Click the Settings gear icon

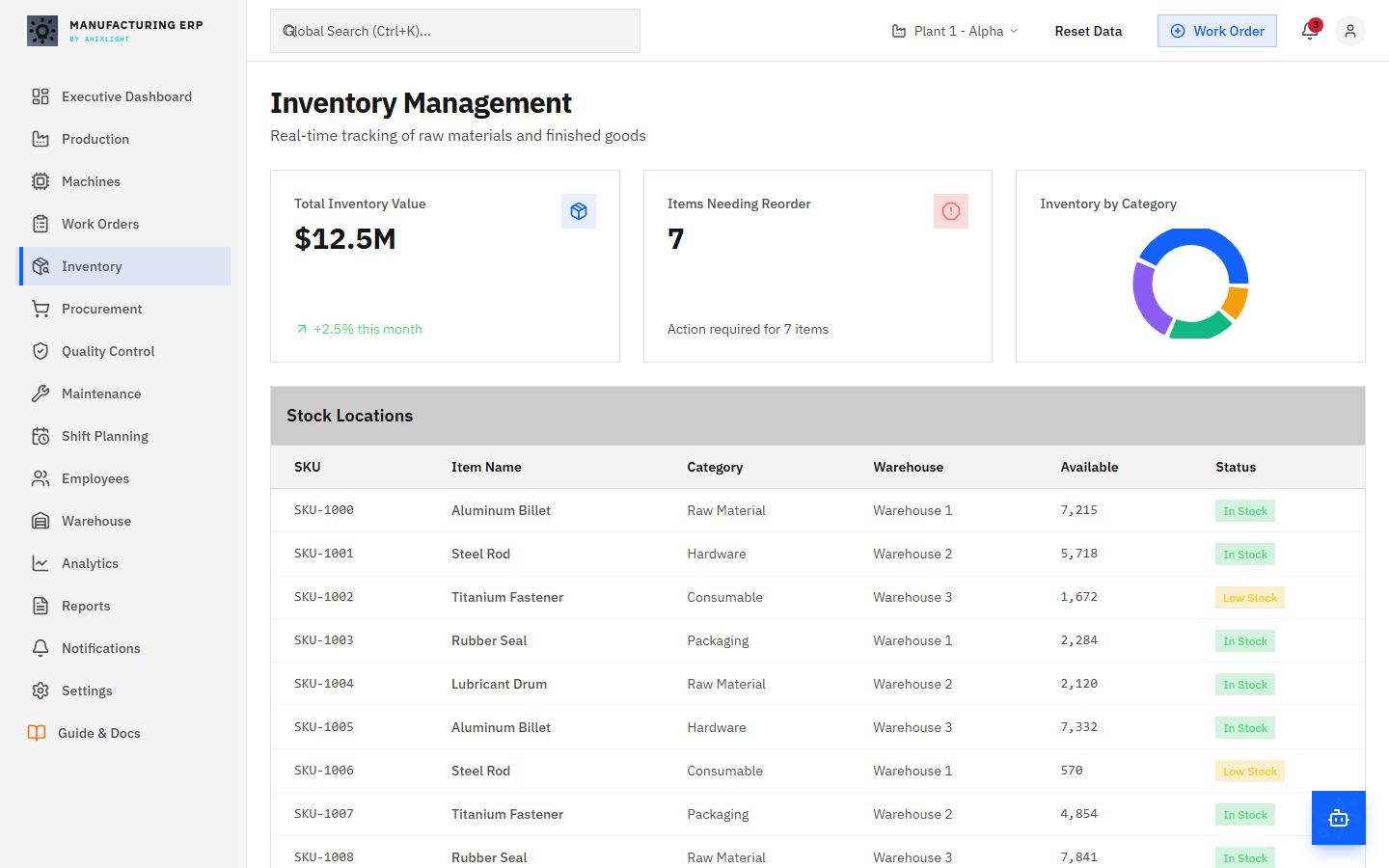point(41,691)
